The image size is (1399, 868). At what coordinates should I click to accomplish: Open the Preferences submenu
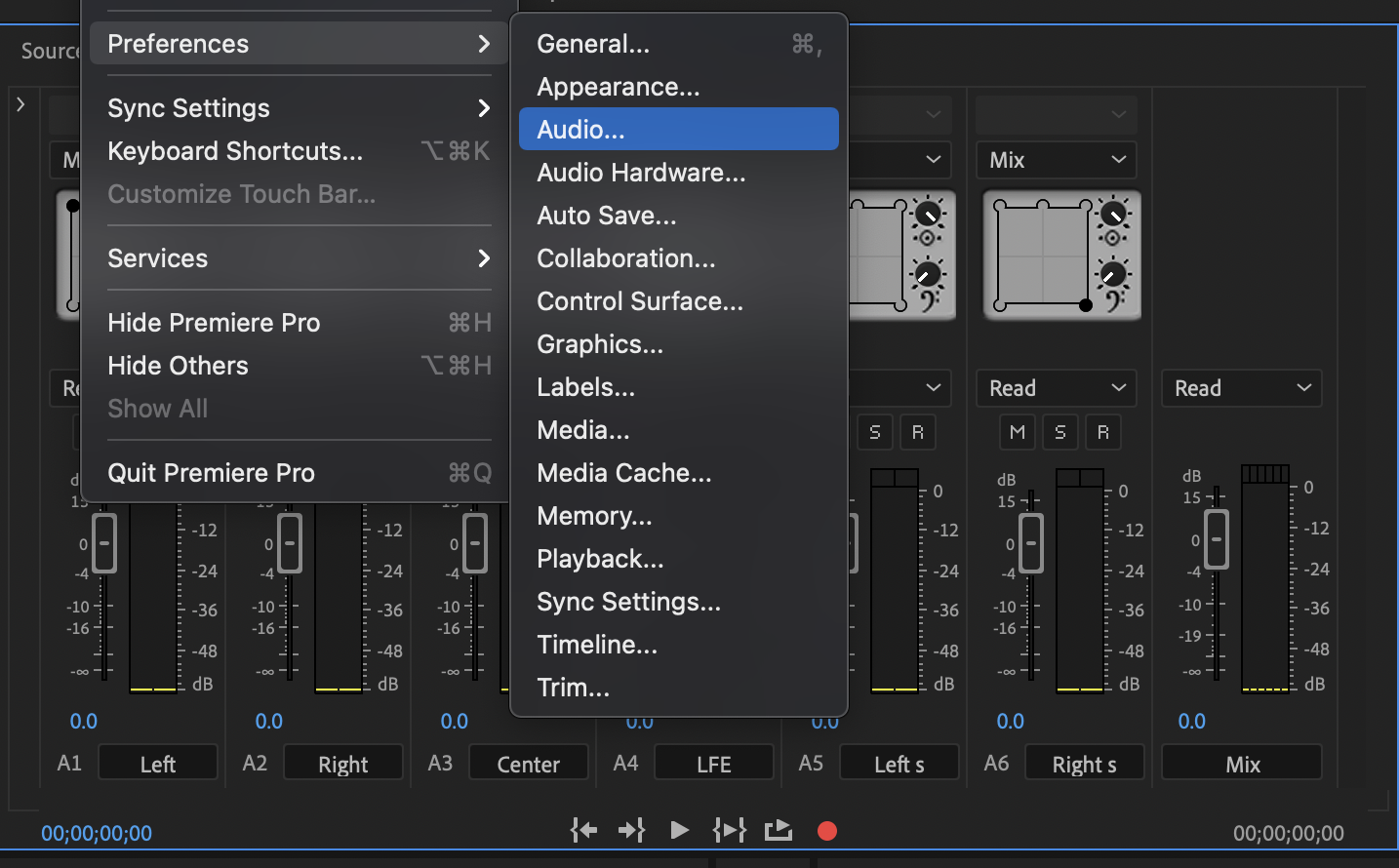click(x=299, y=44)
